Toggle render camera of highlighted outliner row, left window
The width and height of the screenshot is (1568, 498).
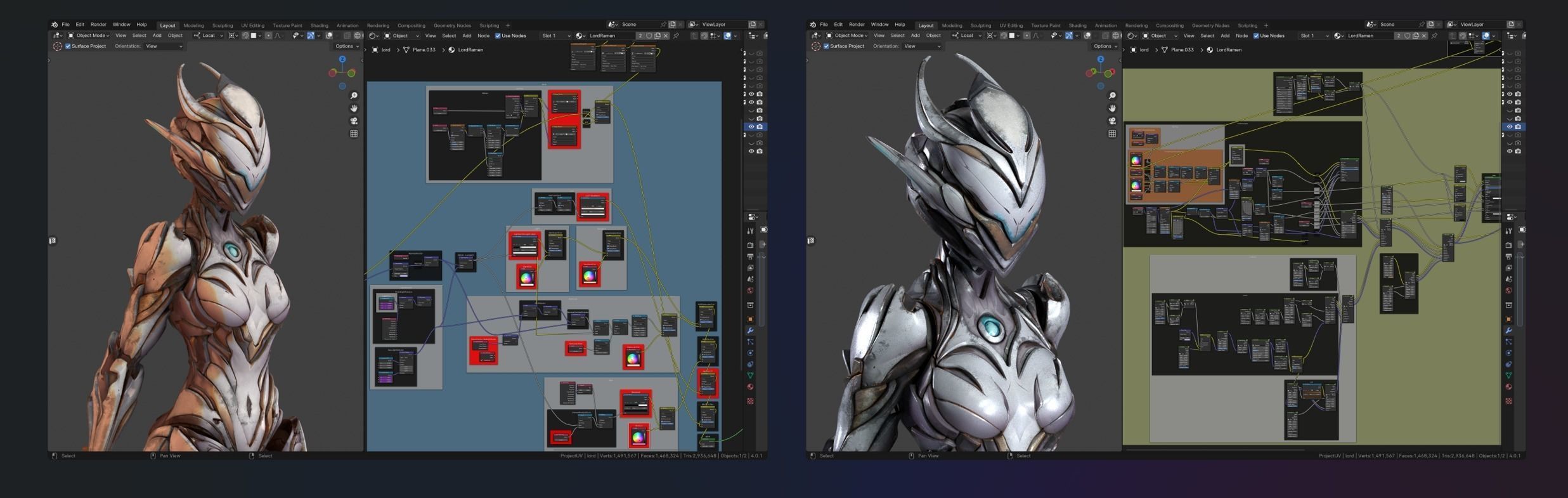tap(760, 127)
